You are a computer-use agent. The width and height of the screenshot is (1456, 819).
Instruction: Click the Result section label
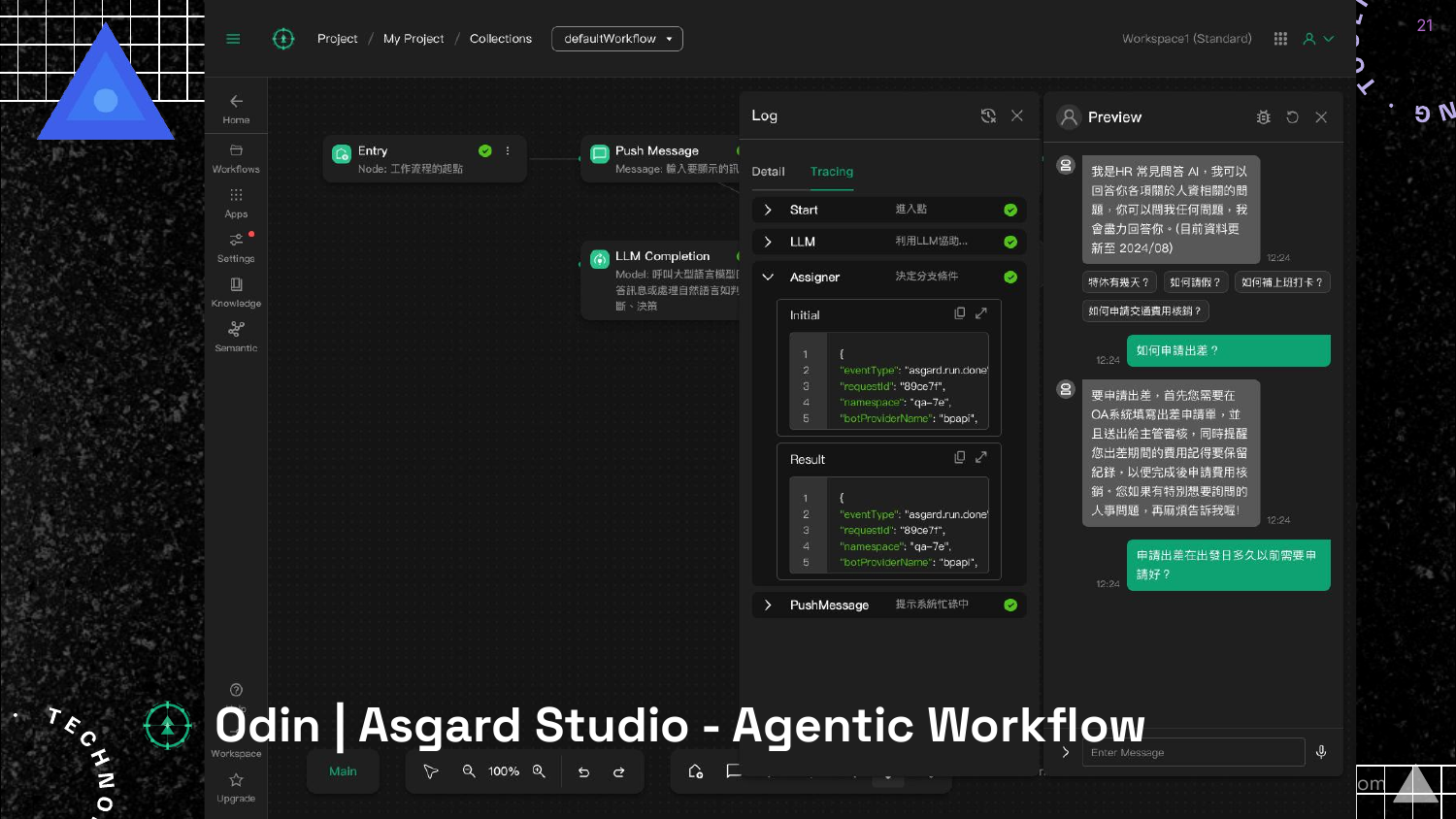[808, 460]
